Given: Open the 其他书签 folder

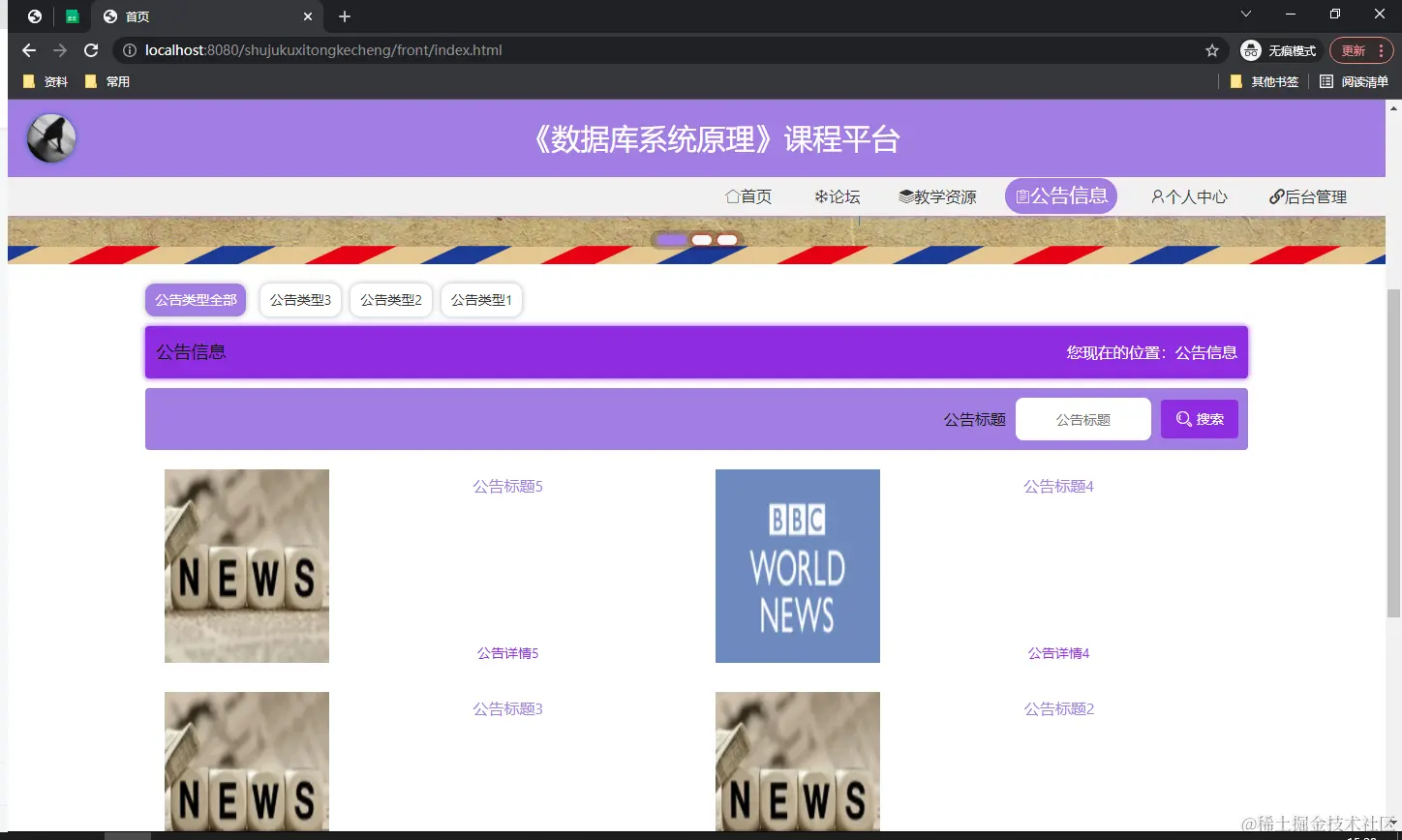Looking at the screenshot, I should [x=1264, y=81].
